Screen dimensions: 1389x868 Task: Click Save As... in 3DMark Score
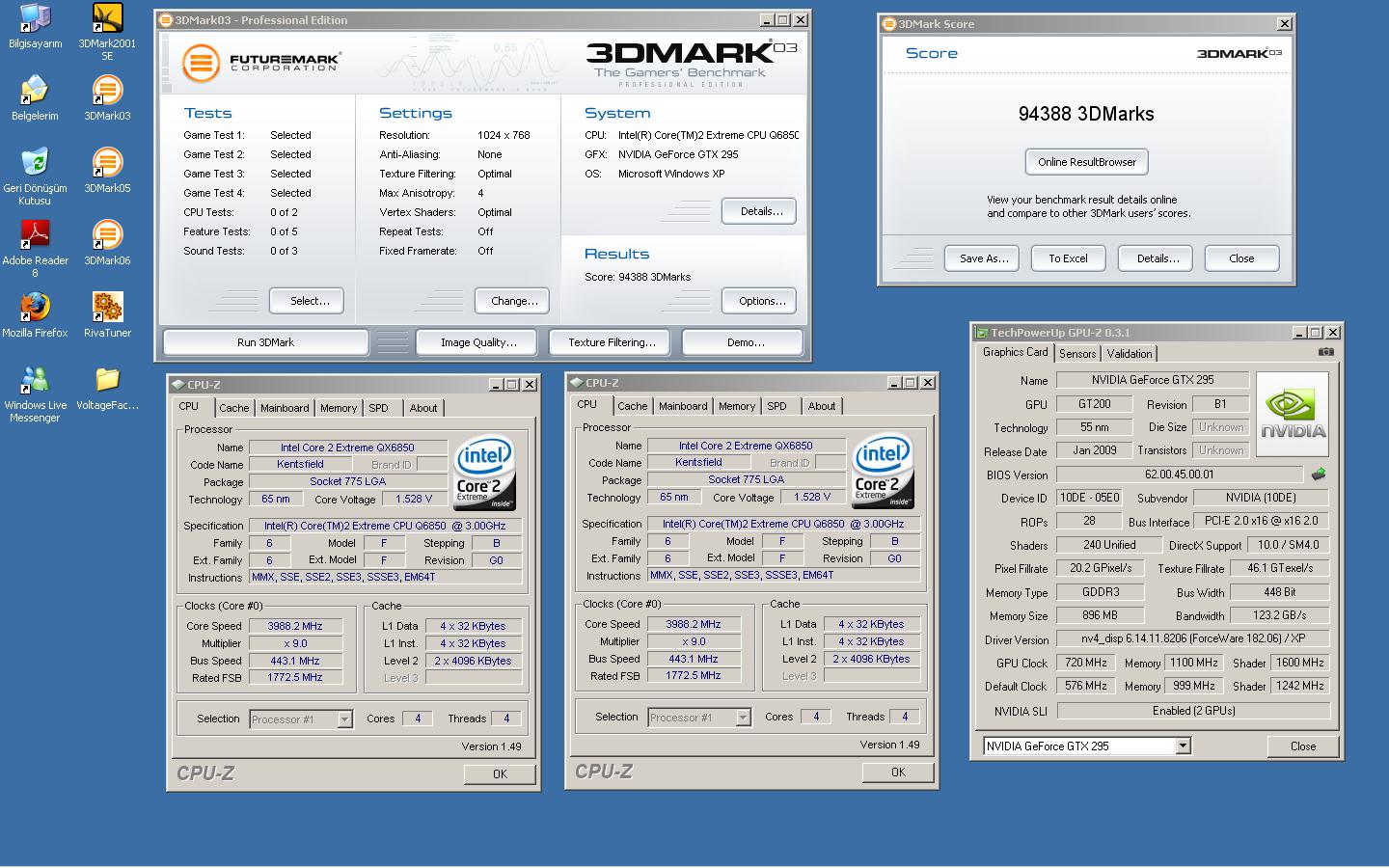[983, 258]
